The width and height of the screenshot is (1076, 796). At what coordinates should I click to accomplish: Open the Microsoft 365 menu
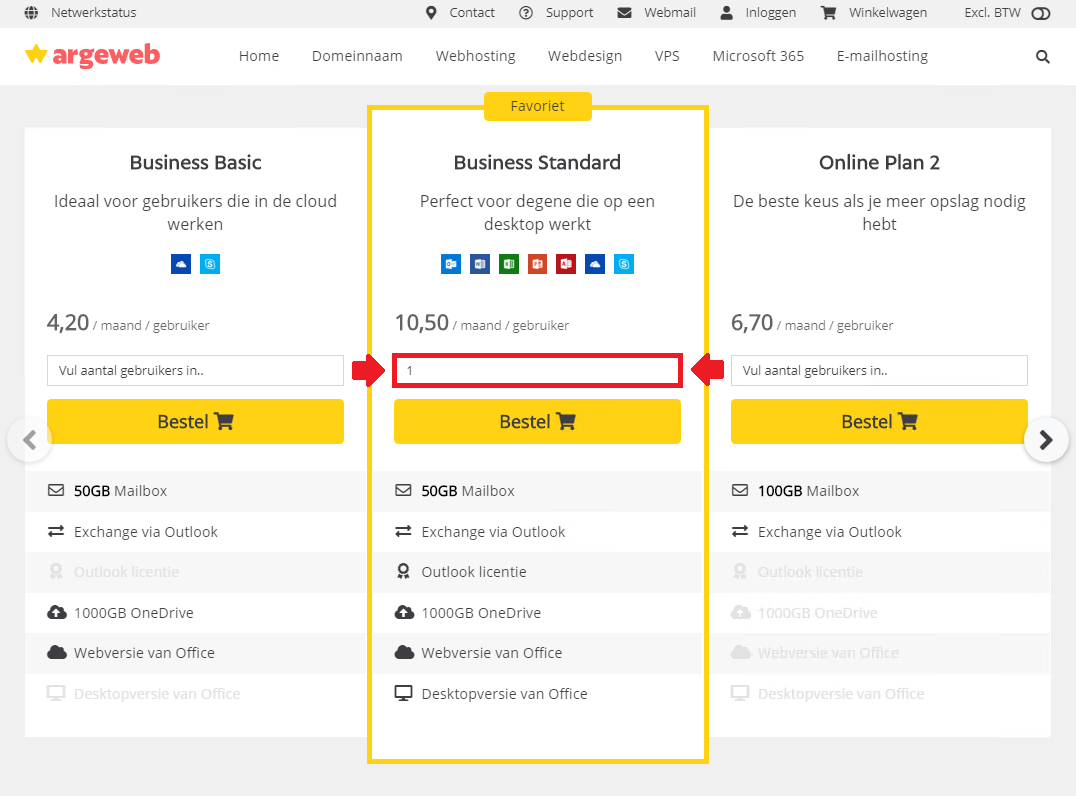[758, 56]
